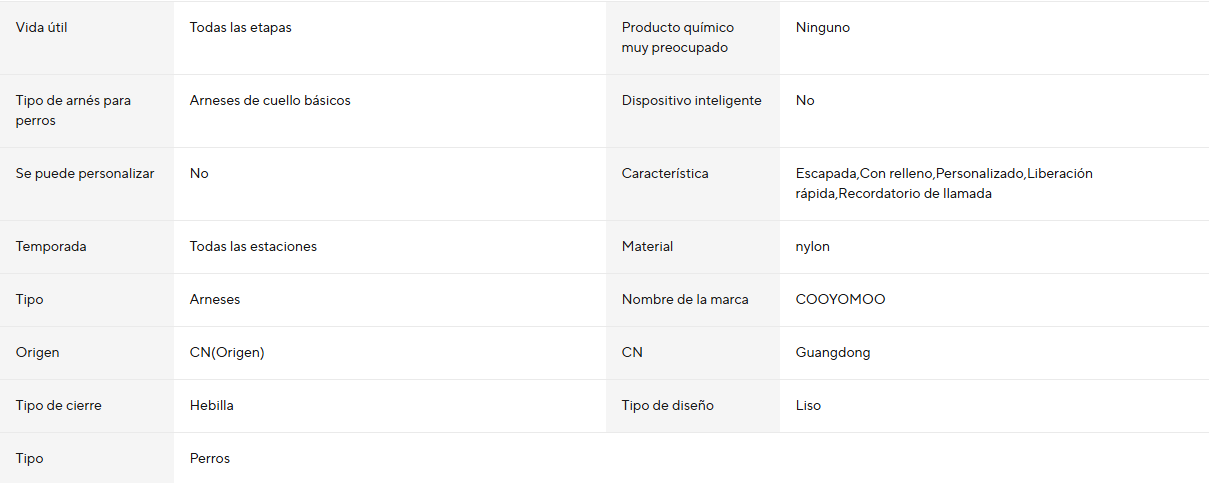The height and width of the screenshot is (483, 1209).
Task: Click the 'Característica' label cell
Action: [x=665, y=174]
